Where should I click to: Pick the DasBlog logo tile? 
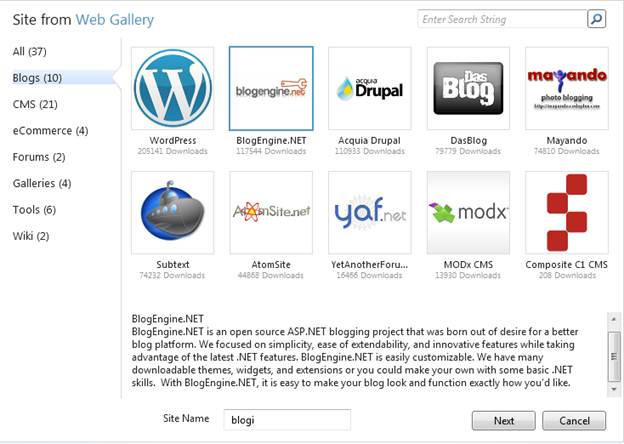coord(468,88)
